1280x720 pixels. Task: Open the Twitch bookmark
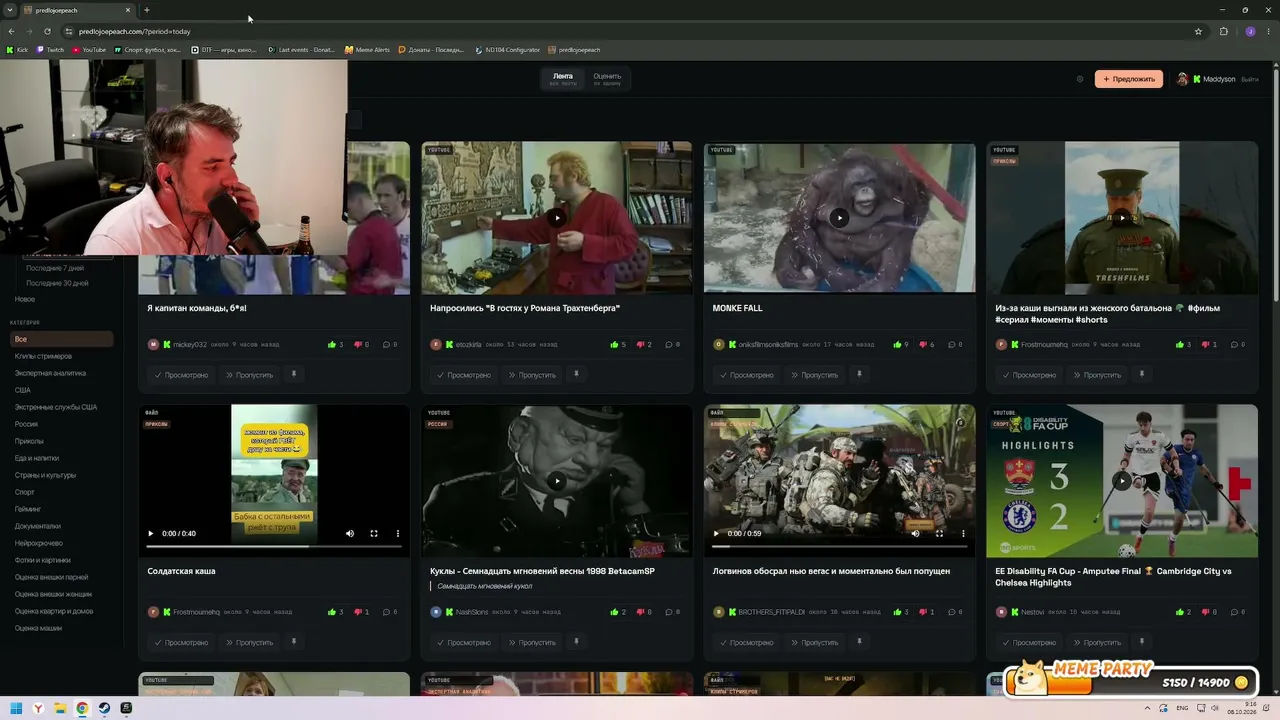(49, 50)
